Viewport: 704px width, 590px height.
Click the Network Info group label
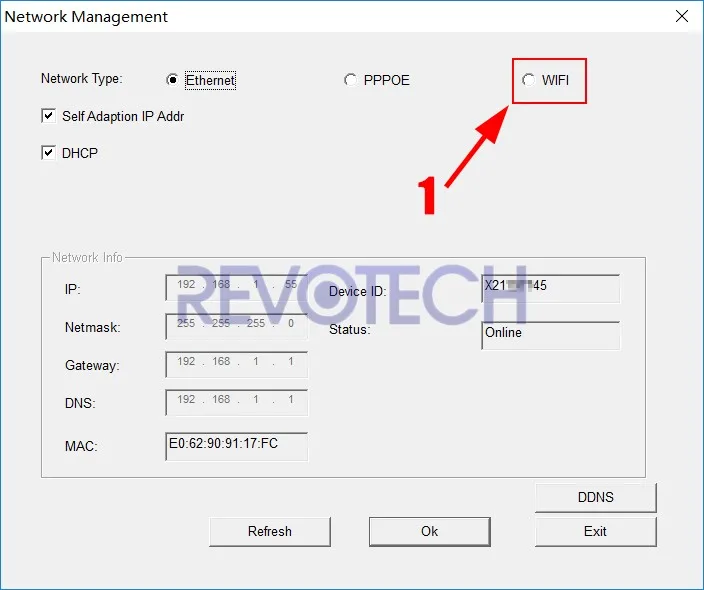point(87,257)
